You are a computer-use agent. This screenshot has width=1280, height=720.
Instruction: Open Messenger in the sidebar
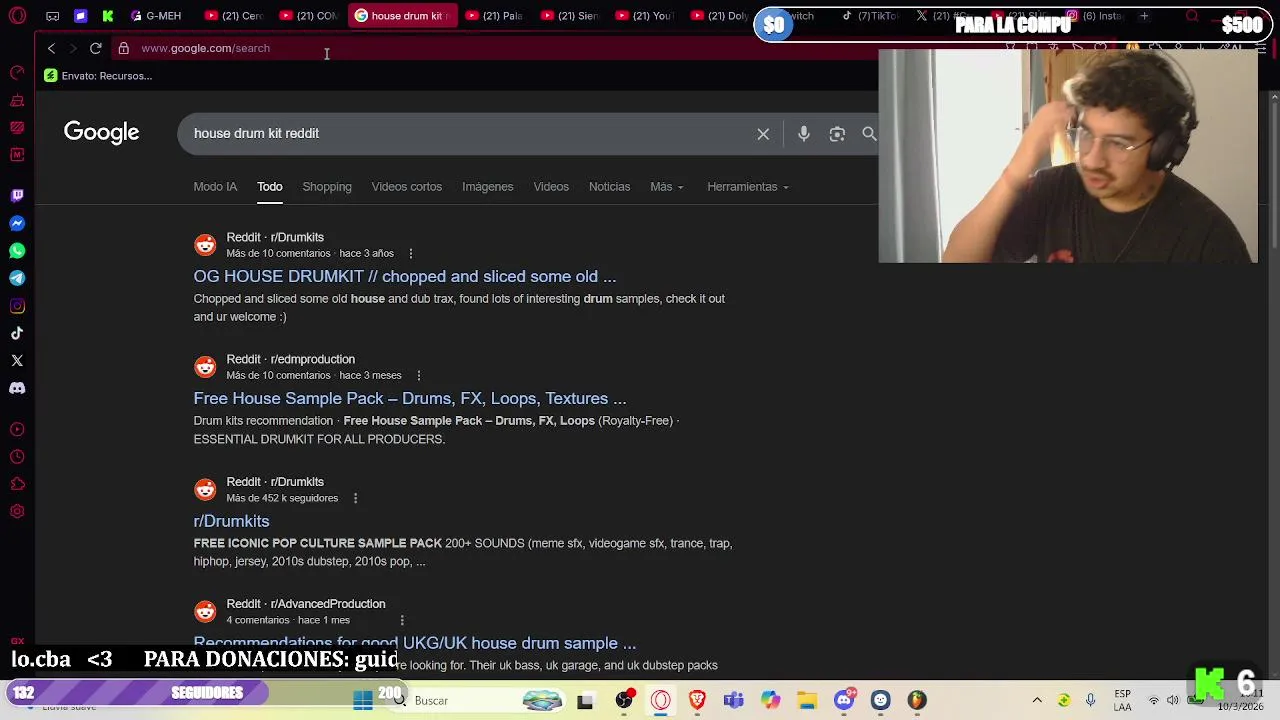[17, 223]
